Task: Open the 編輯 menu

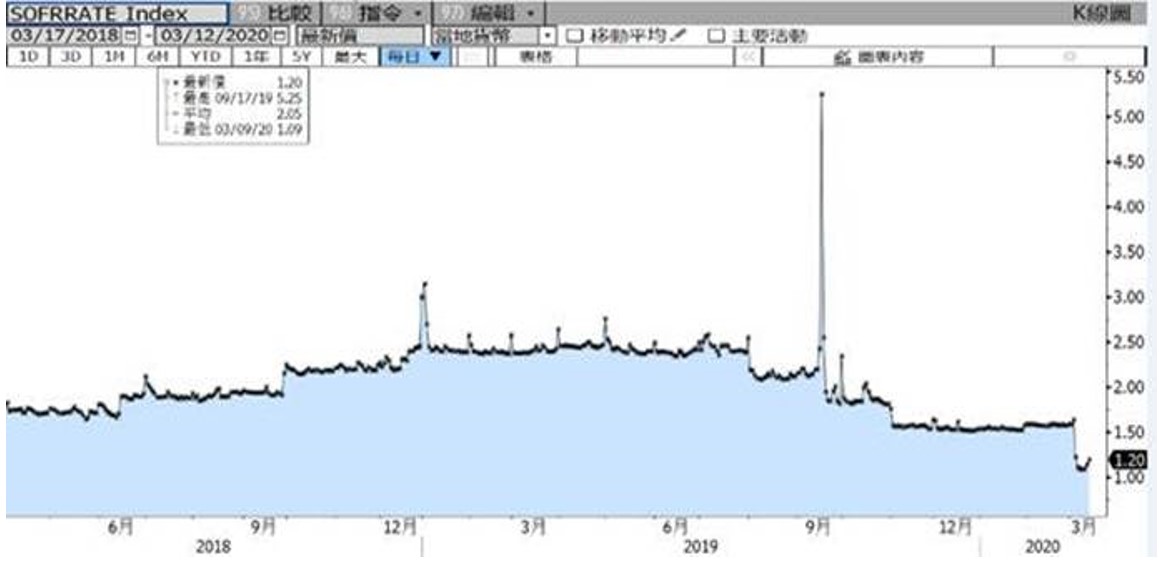Action: pyautogui.click(x=490, y=13)
